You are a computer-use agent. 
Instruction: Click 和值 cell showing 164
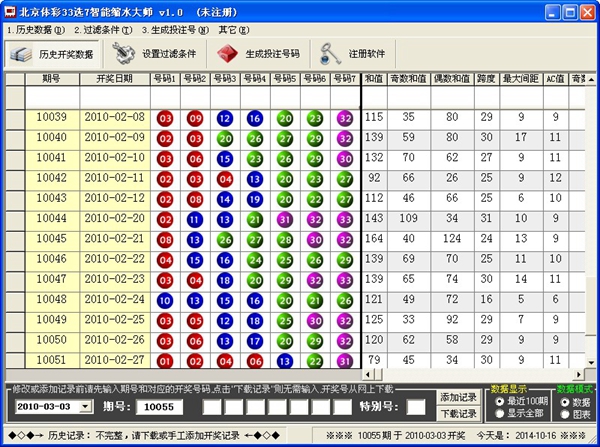(x=374, y=239)
